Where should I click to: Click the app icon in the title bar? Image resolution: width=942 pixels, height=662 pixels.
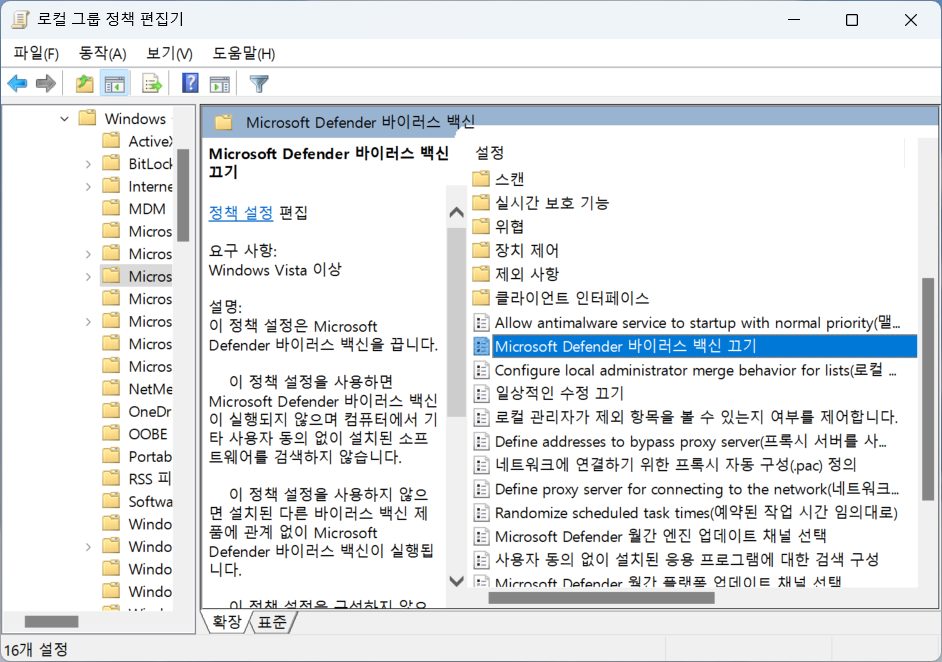coord(20,19)
